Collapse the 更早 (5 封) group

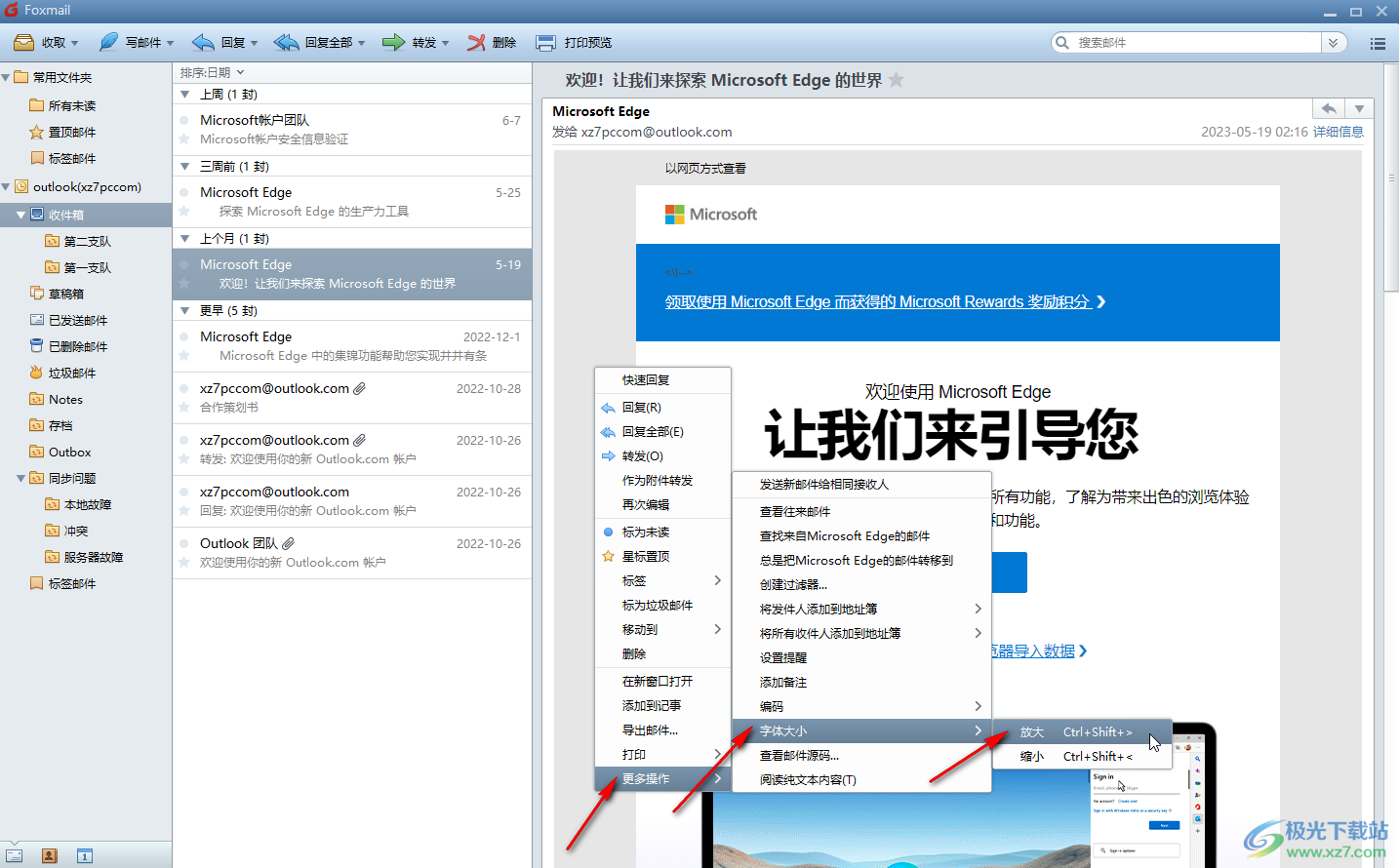pyautogui.click(x=185, y=311)
